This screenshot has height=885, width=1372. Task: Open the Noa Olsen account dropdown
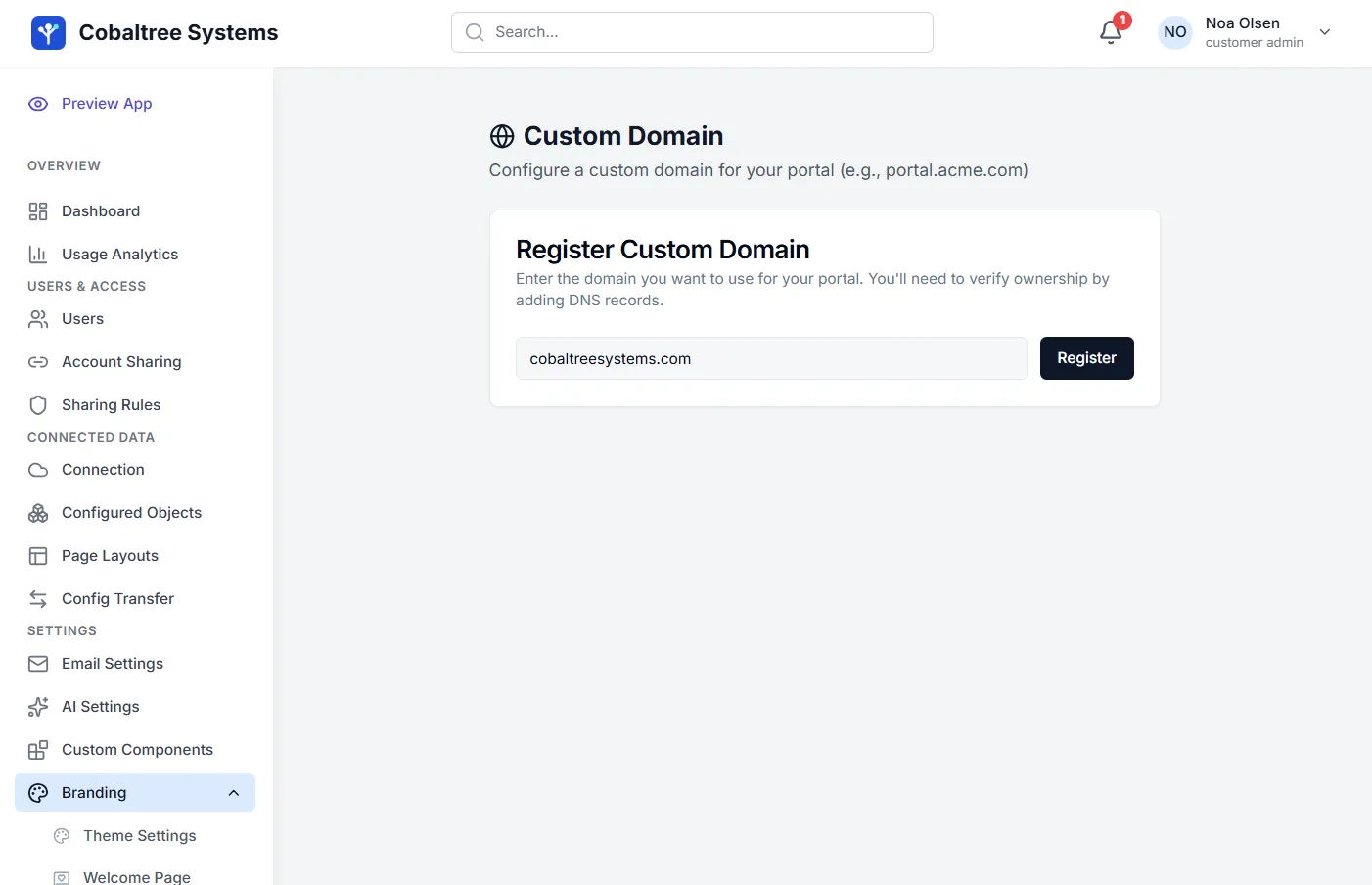(x=1325, y=32)
